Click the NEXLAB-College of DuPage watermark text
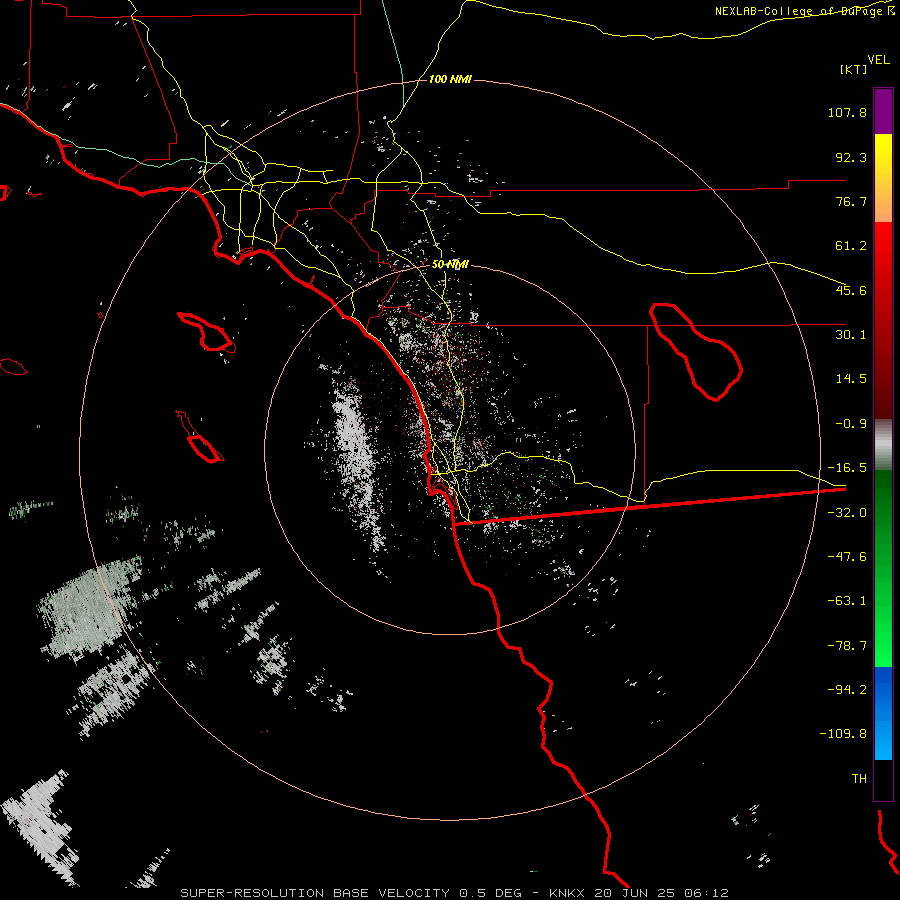This screenshot has height=900, width=900. 798,11
